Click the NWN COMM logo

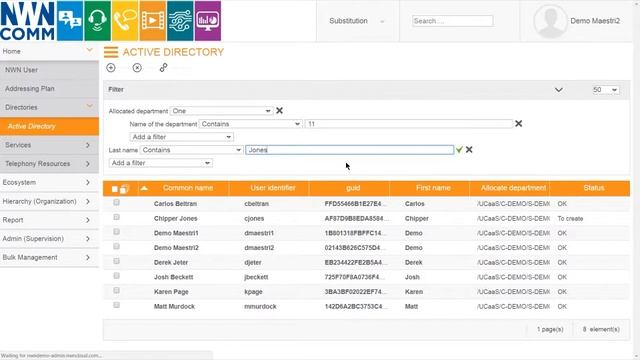(x=27, y=20)
